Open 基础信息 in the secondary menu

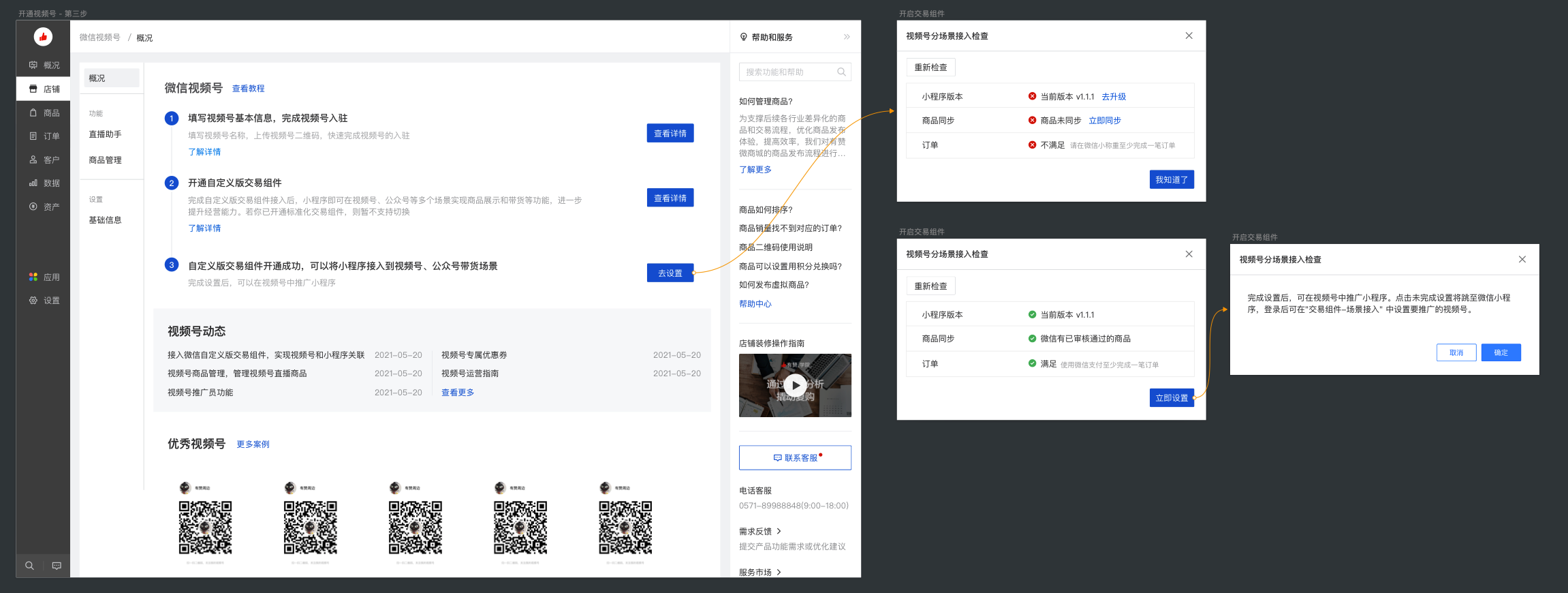point(106,219)
